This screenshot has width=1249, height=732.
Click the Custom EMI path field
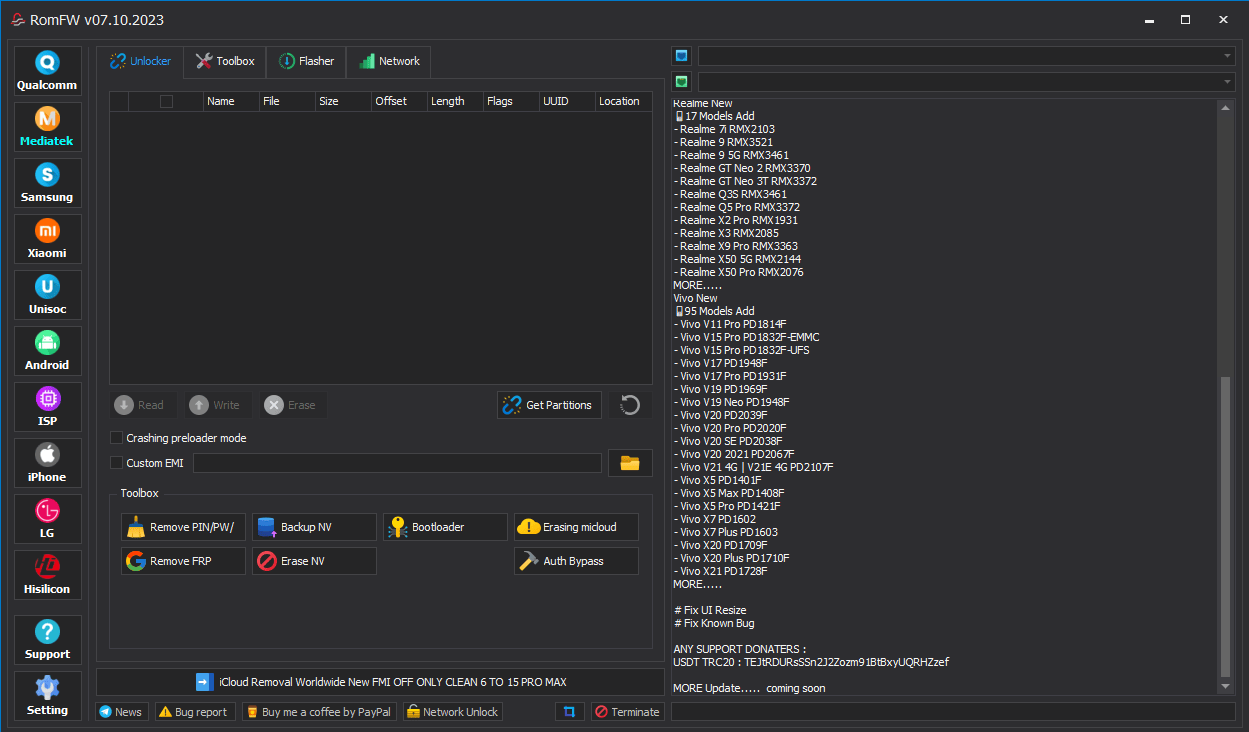click(397, 463)
